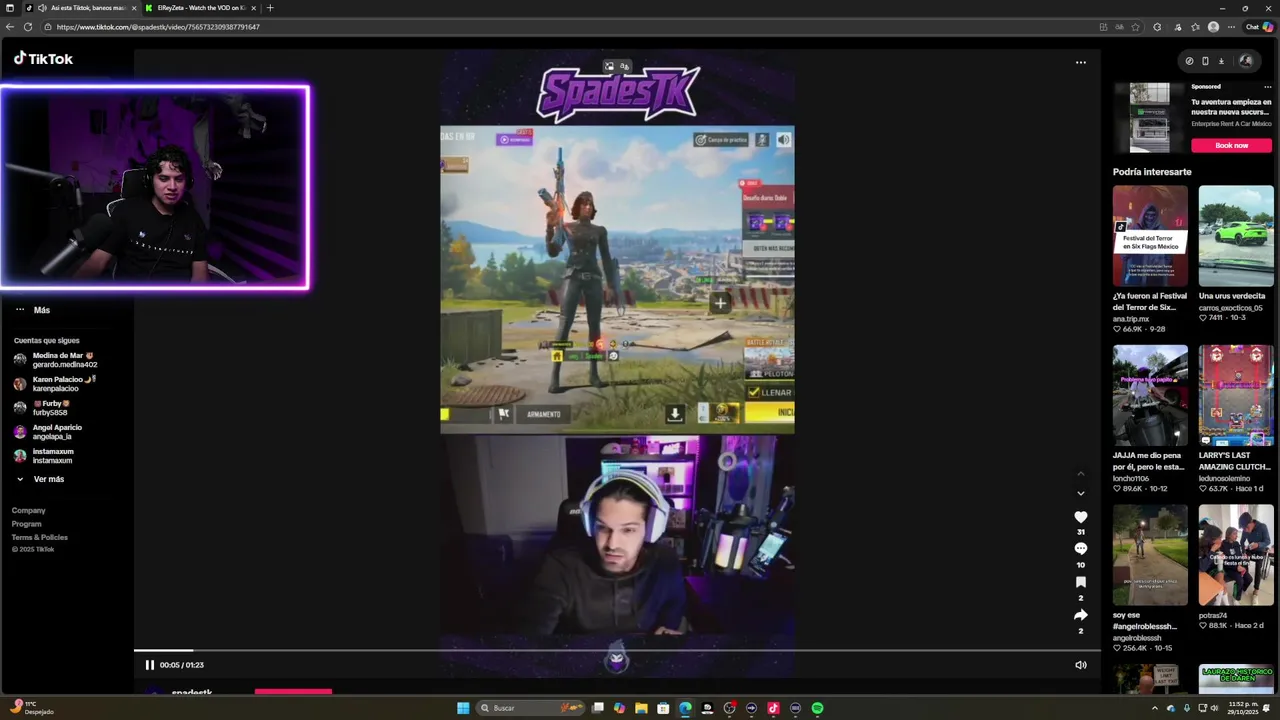The width and height of the screenshot is (1280, 720).
Task: Open browser settings three-dots menu
Action: (1231, 27)
